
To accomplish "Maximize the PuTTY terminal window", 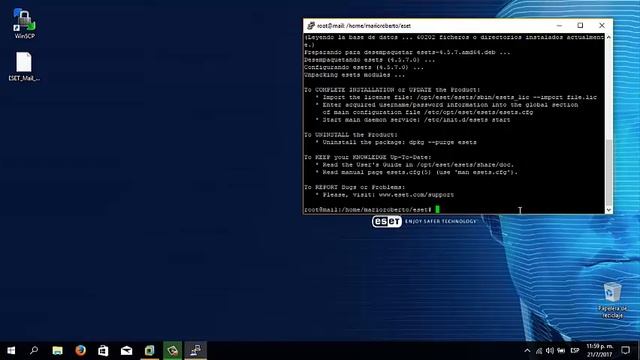I will (580, 25).
